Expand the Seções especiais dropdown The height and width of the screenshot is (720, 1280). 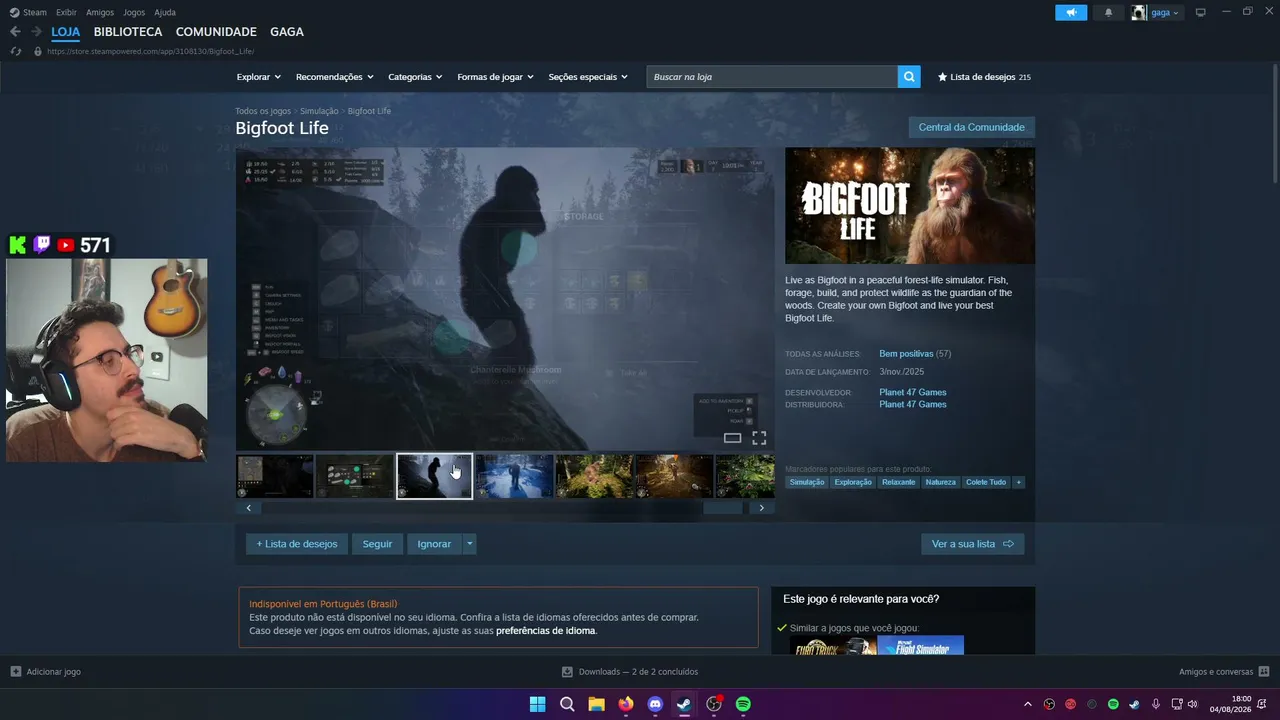588,77
